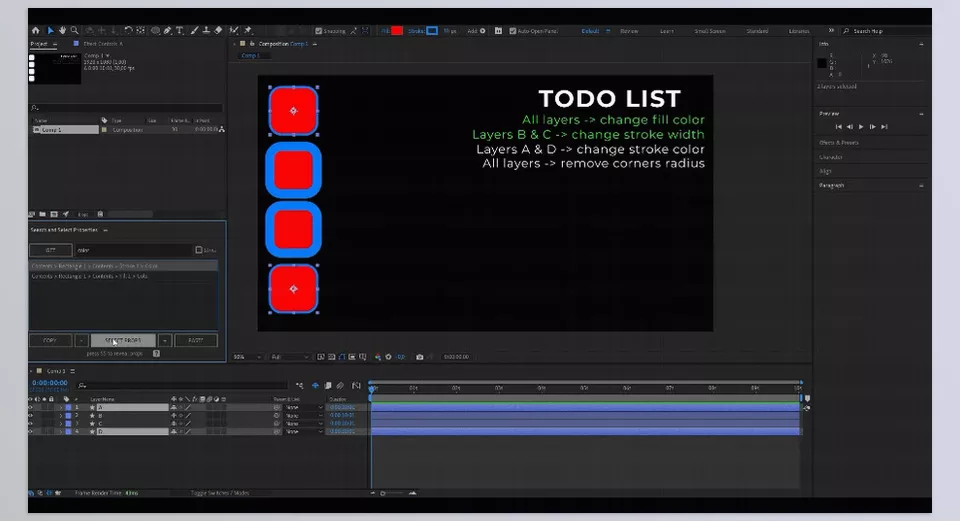Click the COPY button
The image size is (960, 521).
click(x=50, y=340)
